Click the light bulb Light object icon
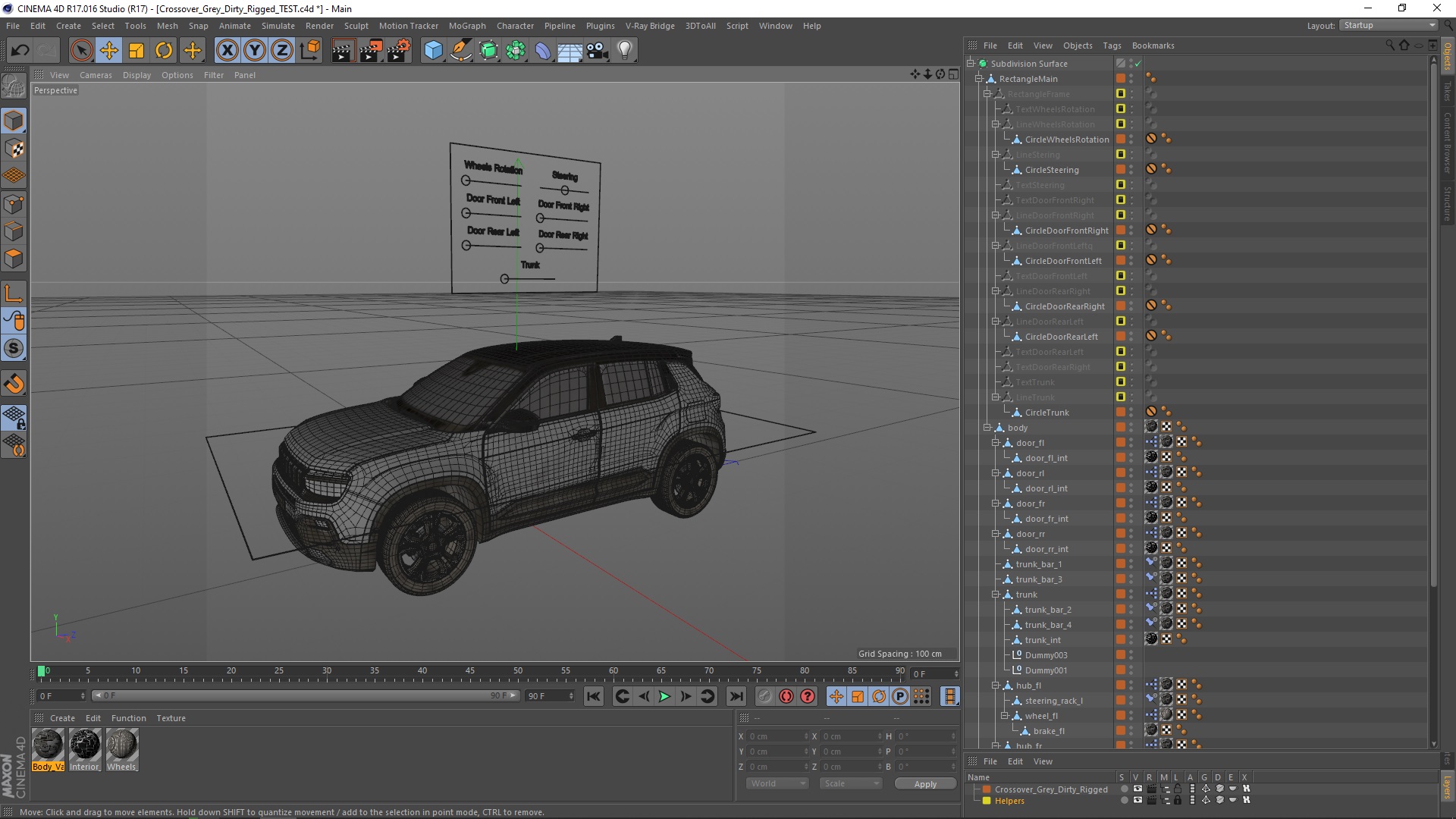The width and height of the screenshot is (1456, 819). coord(624,51)
